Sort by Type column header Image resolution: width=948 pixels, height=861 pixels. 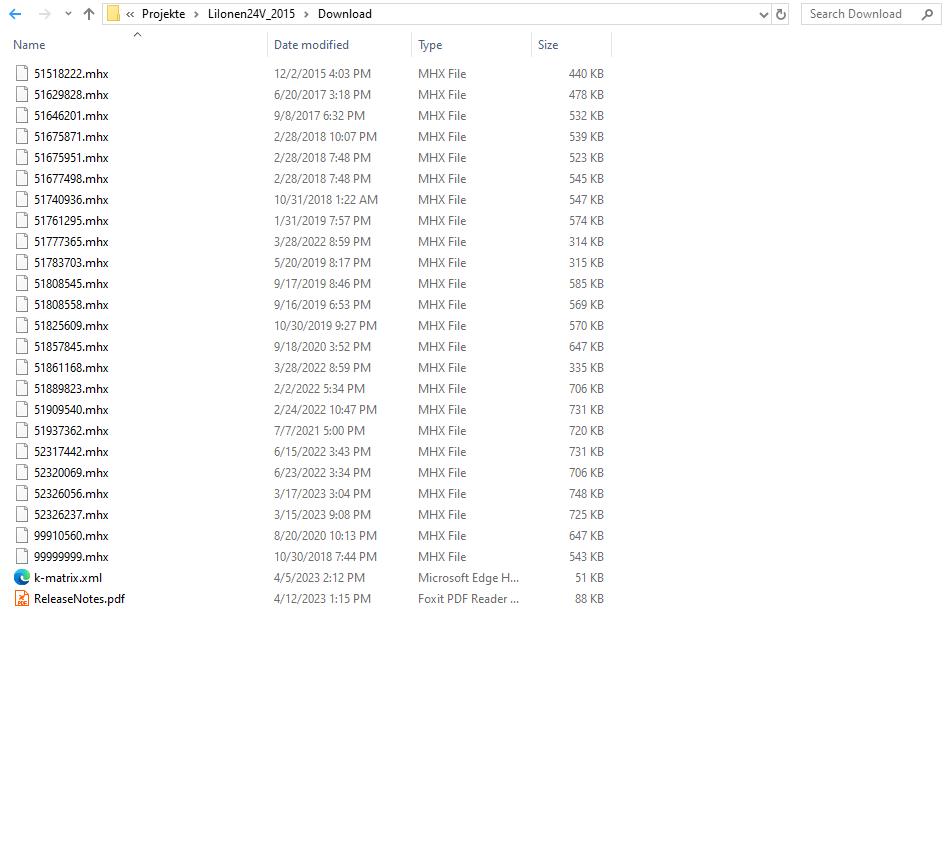430,45
